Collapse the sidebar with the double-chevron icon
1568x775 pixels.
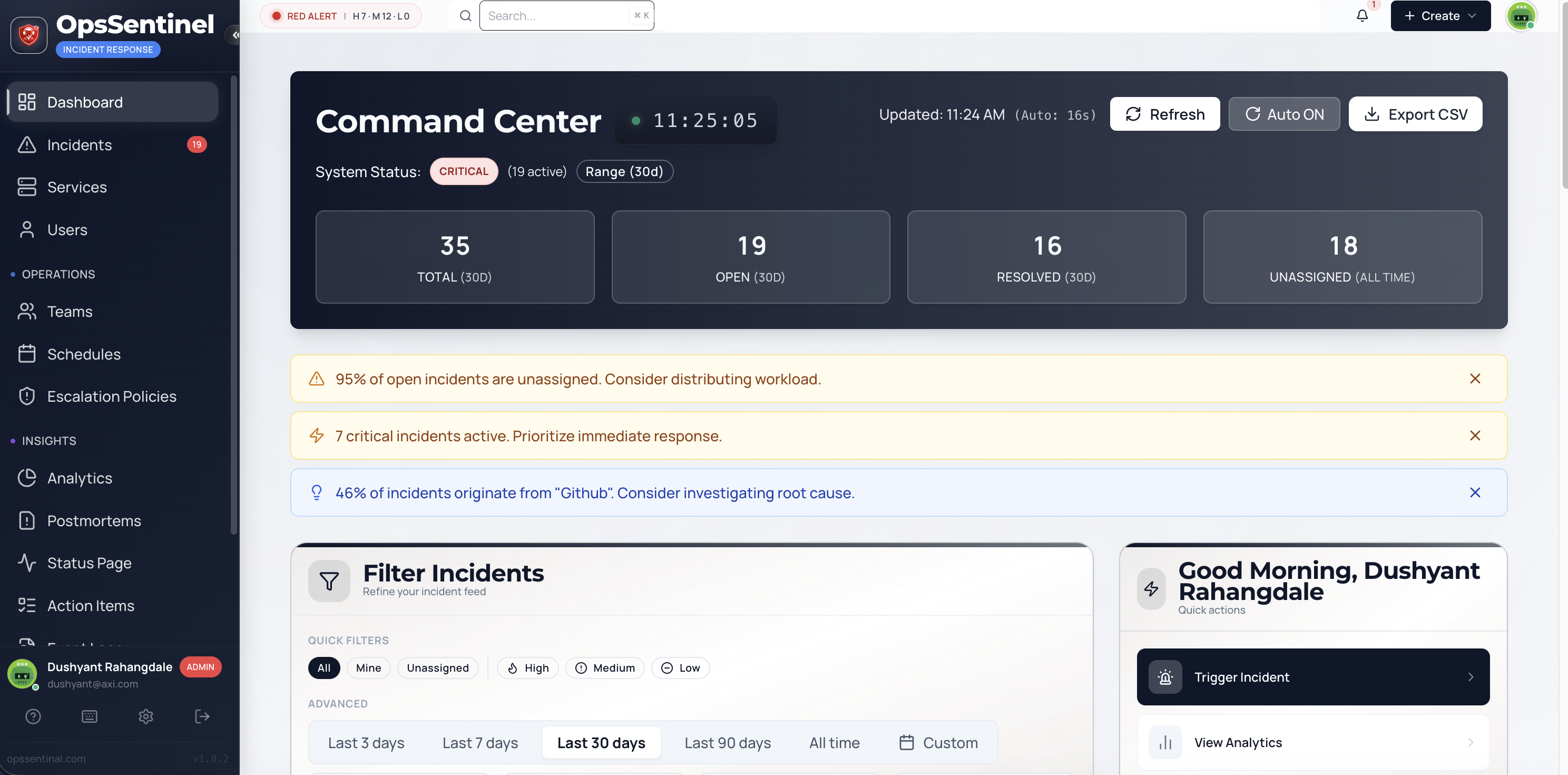click(235, 35)
